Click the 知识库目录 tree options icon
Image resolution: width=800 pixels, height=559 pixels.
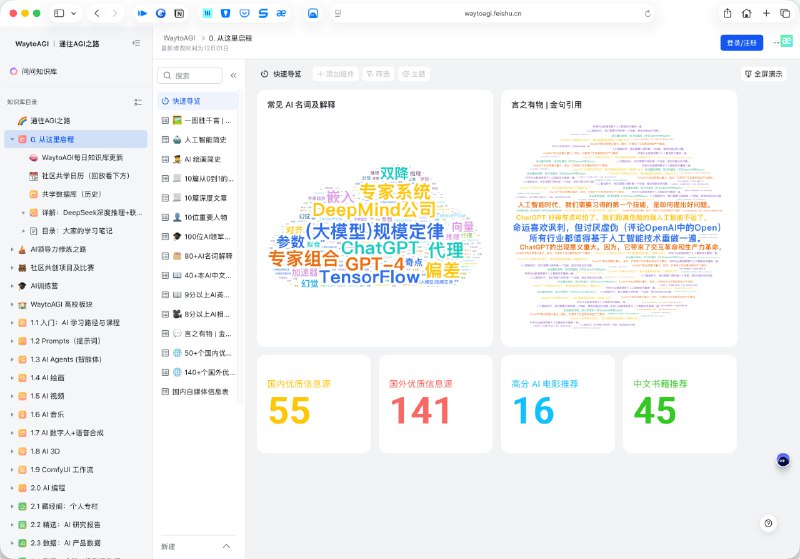pos(138,102)
